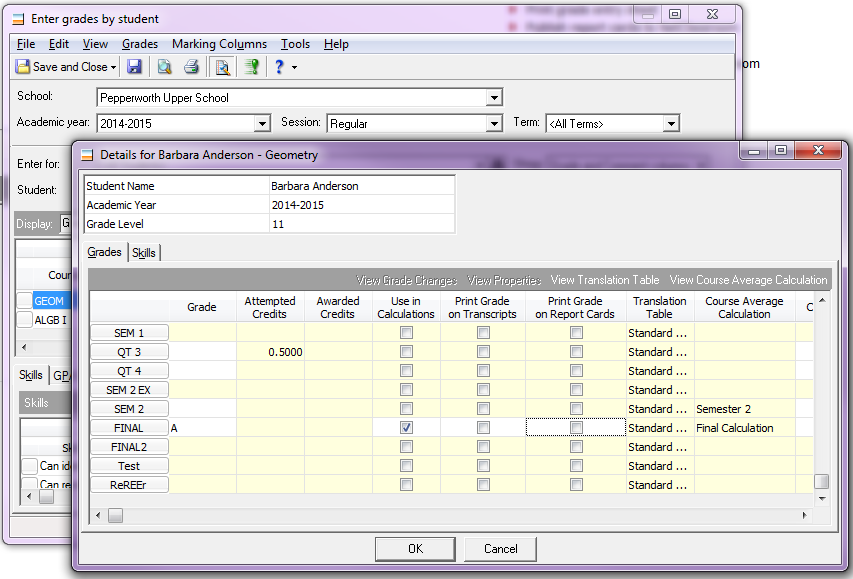This screenshot has width=853, height=579.
Task: Open the Edit menu
Action: coord(59,44)
